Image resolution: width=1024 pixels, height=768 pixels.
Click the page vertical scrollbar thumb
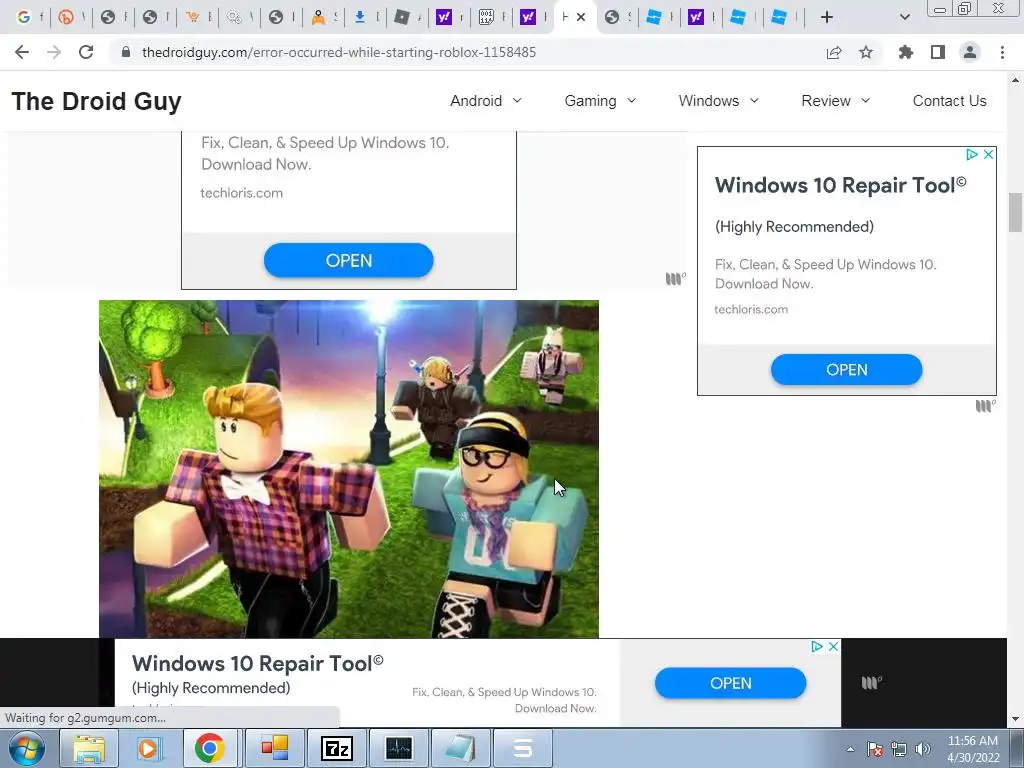point(1015,212)
